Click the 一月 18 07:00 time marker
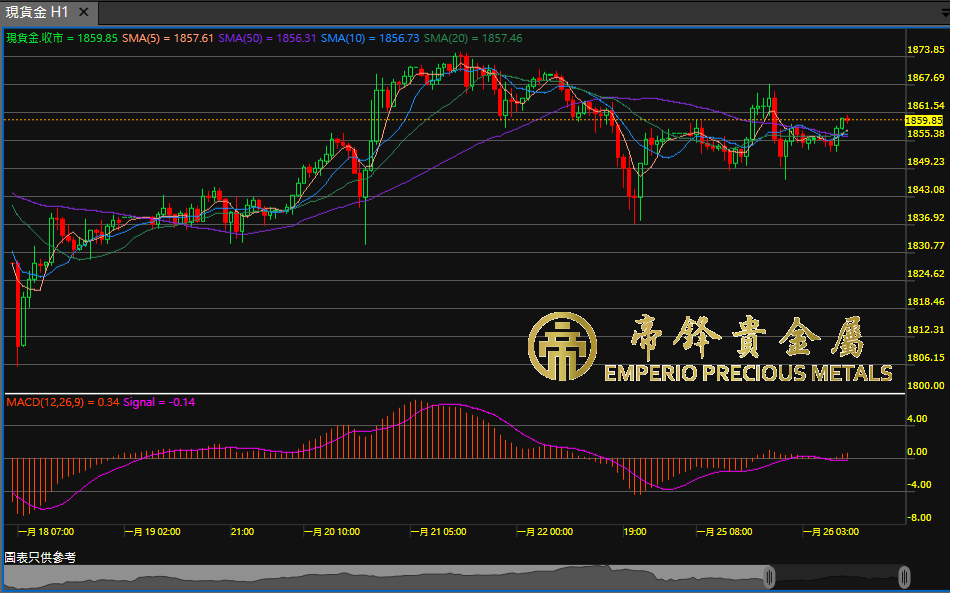This screenshot has height=593, width=956. point(46,532)
